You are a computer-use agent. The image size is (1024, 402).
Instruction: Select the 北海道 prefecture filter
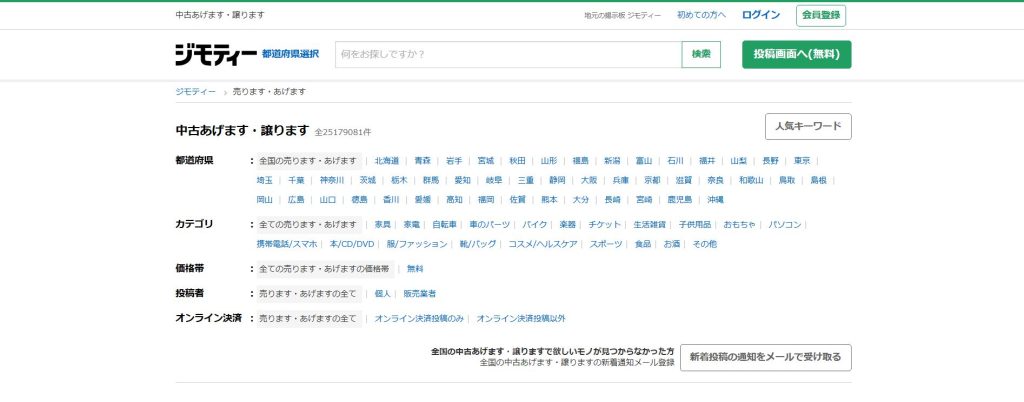tap(387, 160)
